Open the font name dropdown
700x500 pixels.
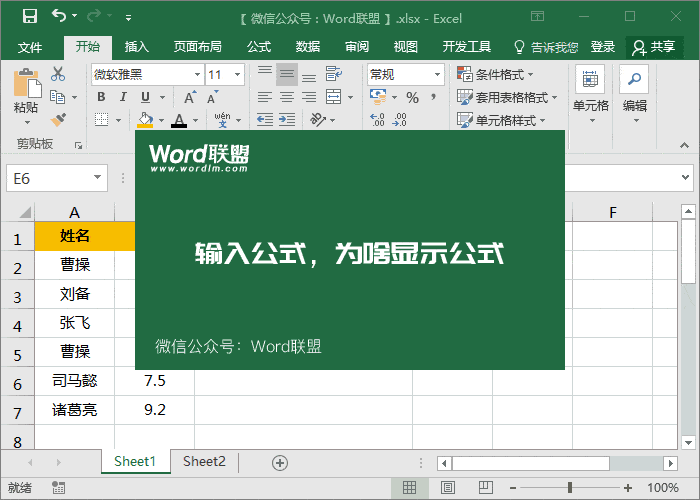point(196,74)
